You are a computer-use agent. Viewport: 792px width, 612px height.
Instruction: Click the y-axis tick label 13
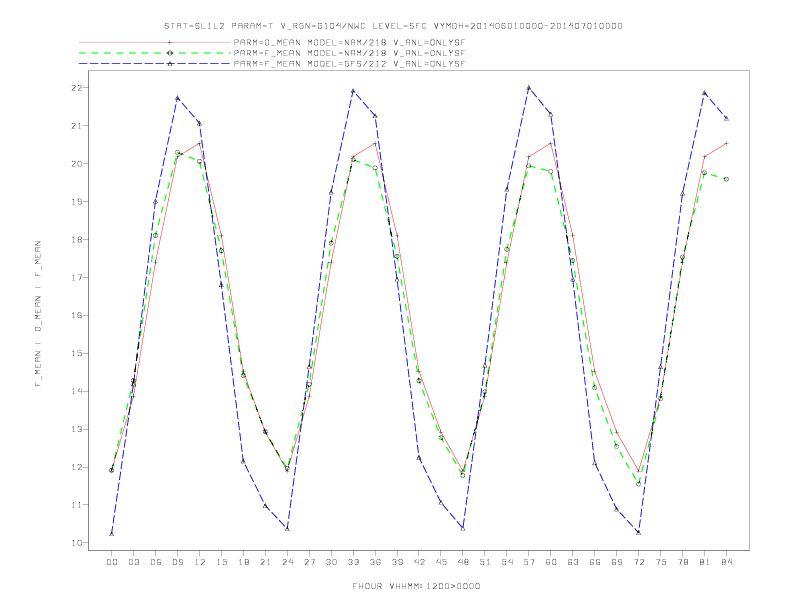tap(77, 429)
